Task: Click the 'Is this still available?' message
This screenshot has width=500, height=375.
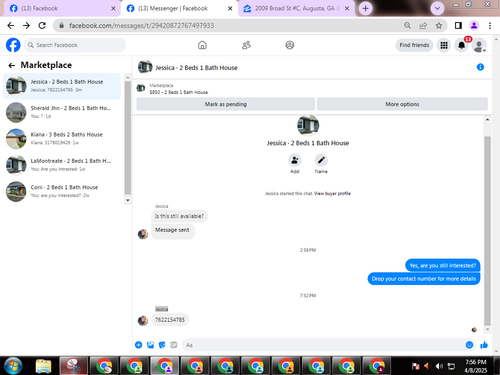Action: (179, 216)
